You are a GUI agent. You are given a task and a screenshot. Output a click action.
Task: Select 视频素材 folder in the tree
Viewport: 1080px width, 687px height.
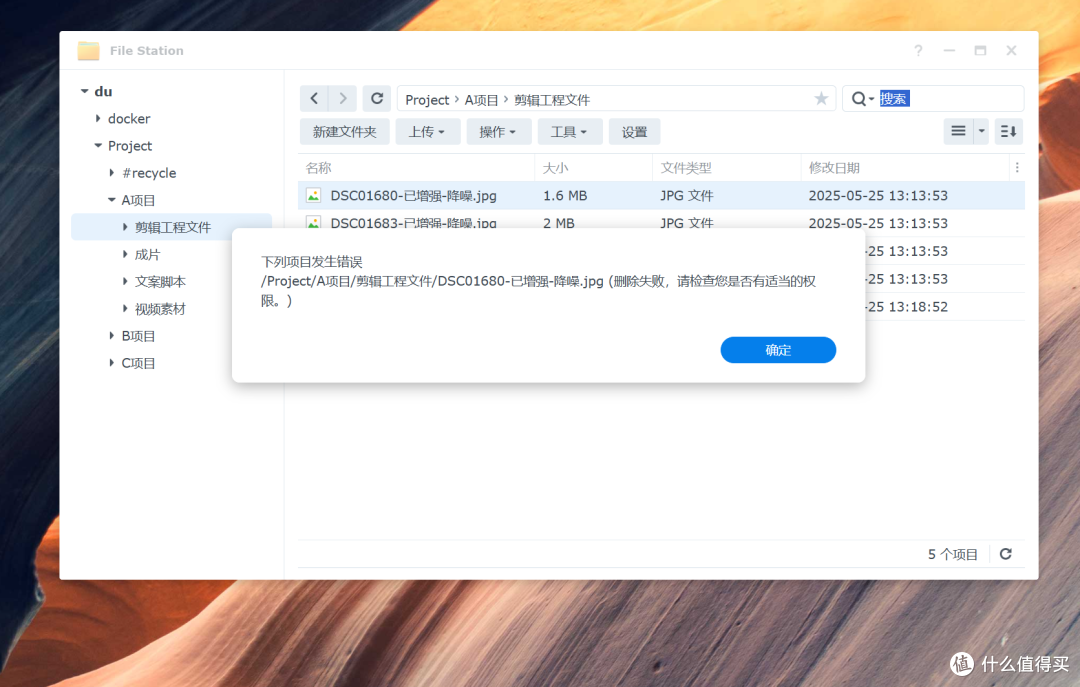pyautogui.click(x=160, y=309)
